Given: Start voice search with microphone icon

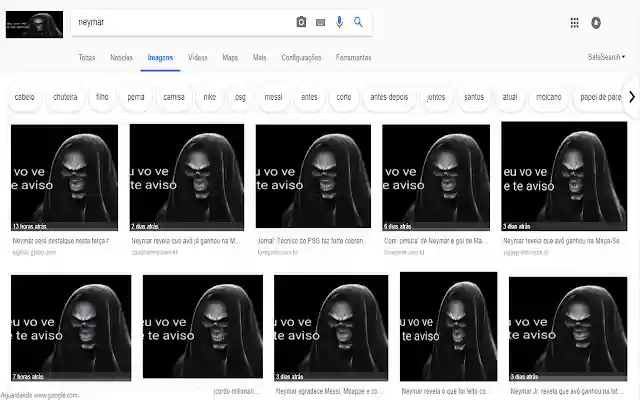Looking at the screenshot, I should pyautogui.click(x=339, y=22).
